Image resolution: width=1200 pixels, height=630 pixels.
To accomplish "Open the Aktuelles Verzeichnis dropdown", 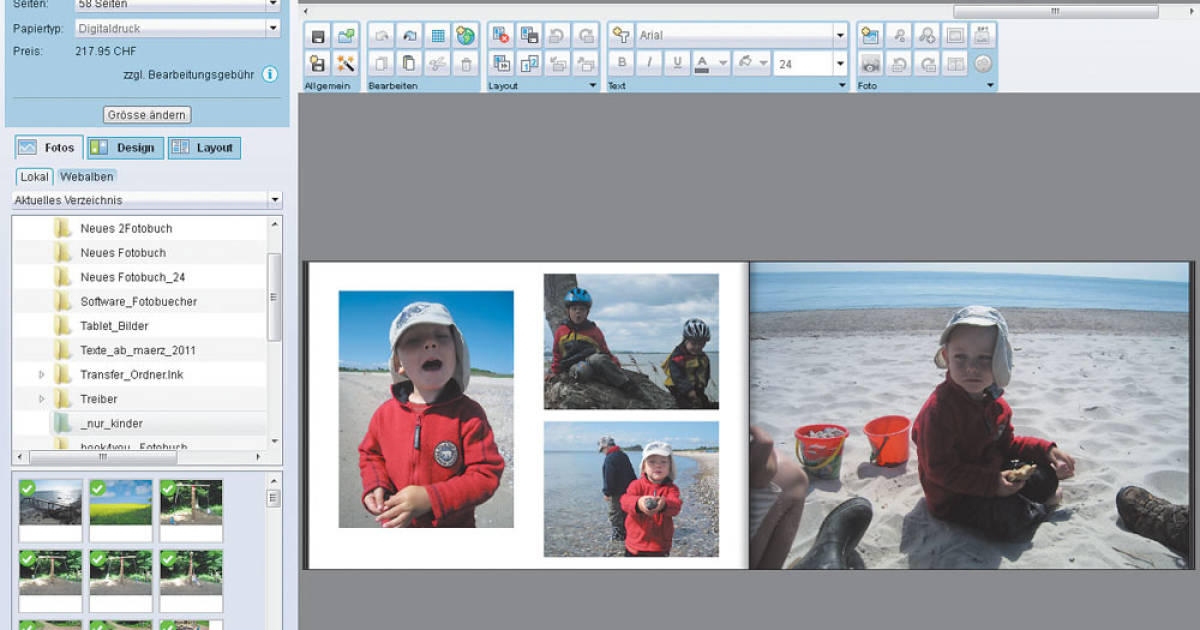I will 275,201.
